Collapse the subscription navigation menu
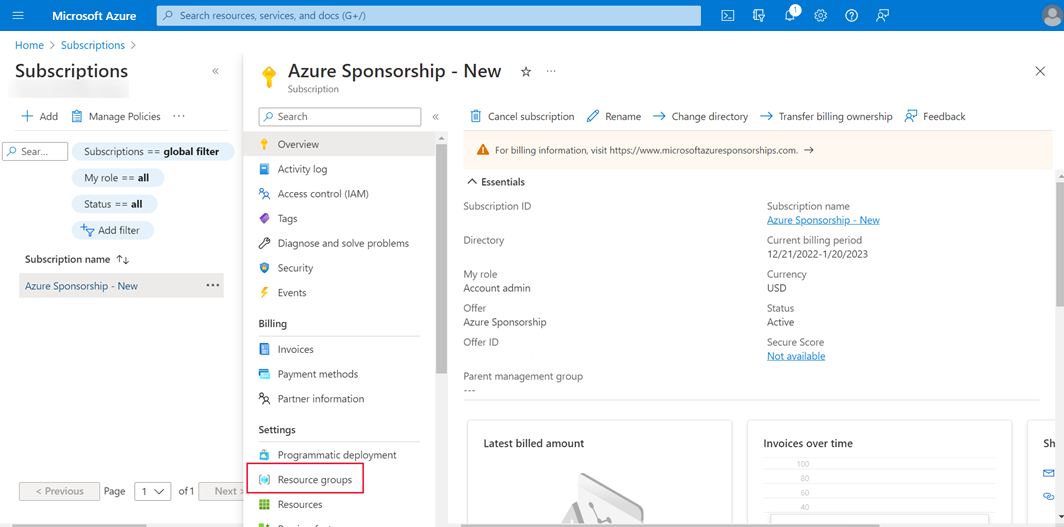 (x=436, y=117)
